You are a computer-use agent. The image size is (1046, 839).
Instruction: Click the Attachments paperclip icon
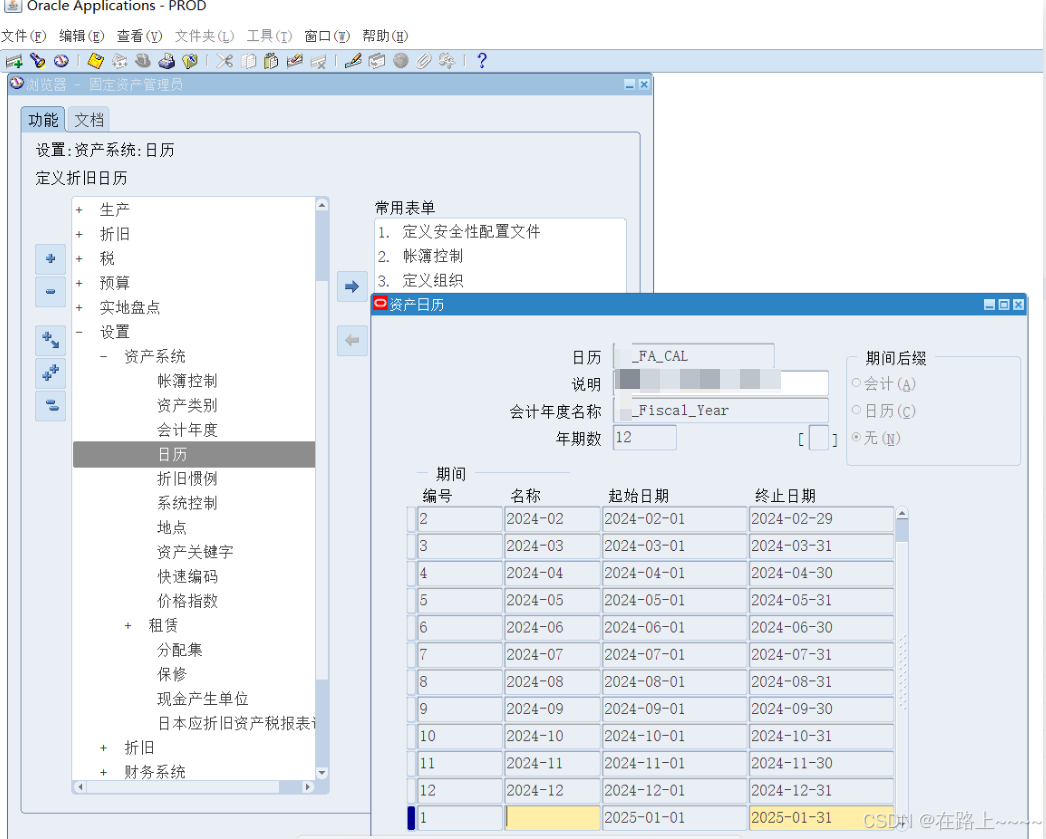(x=424, y=61)
